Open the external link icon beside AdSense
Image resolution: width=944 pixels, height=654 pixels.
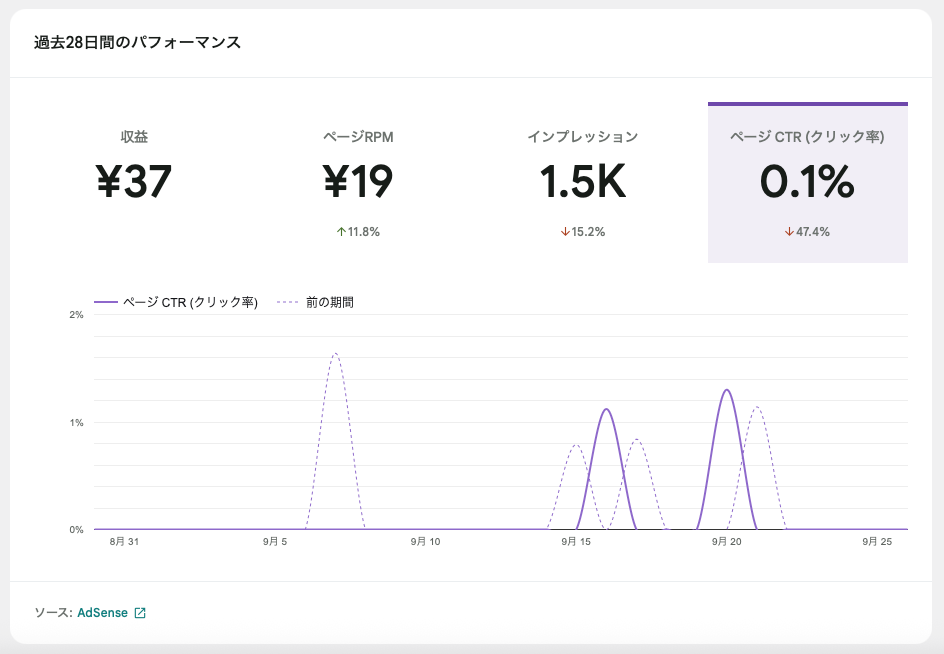(140, 613)
